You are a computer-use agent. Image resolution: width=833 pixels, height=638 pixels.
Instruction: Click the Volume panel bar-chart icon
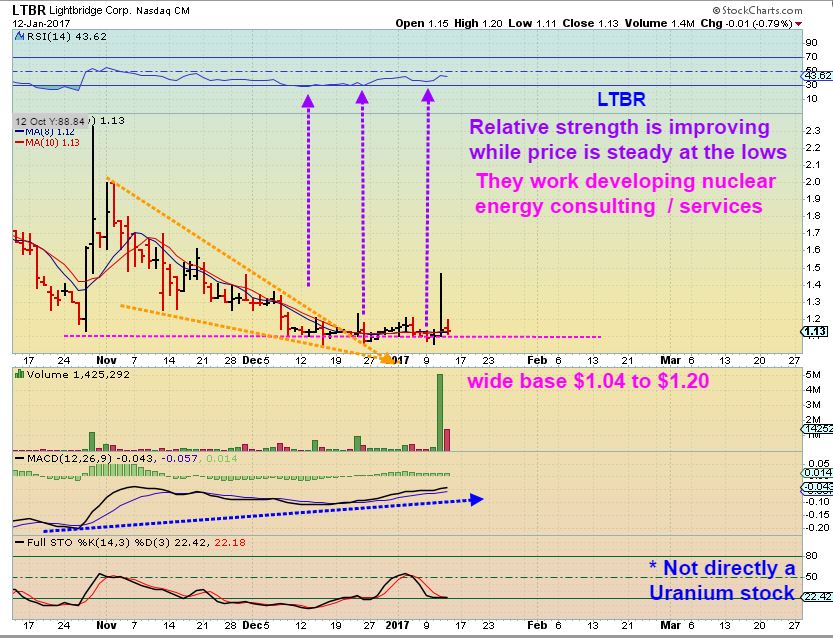click(20, 374)
